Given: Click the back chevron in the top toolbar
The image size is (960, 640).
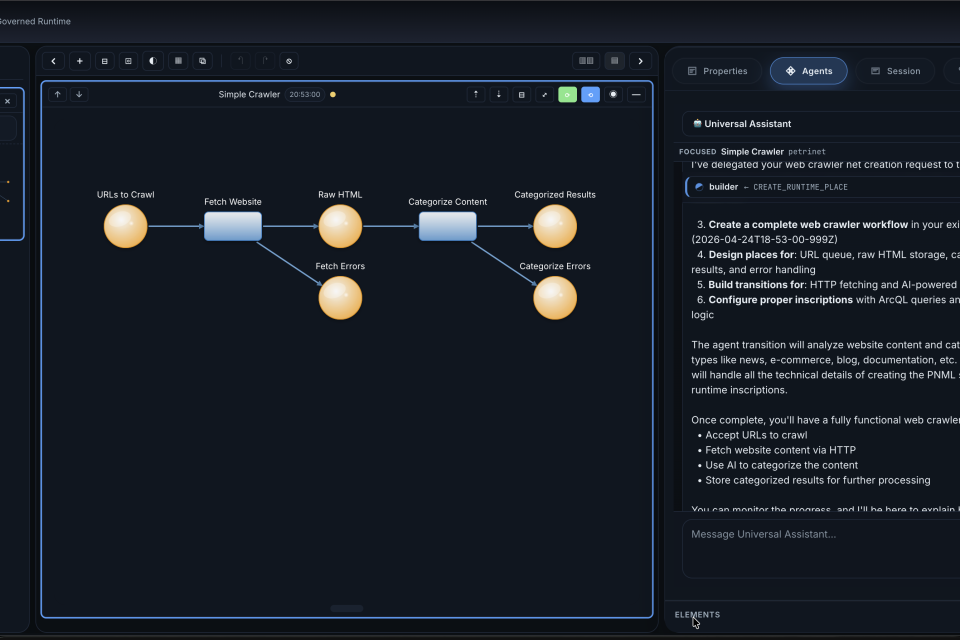Looking at the screenshot, I should (54, 61).
